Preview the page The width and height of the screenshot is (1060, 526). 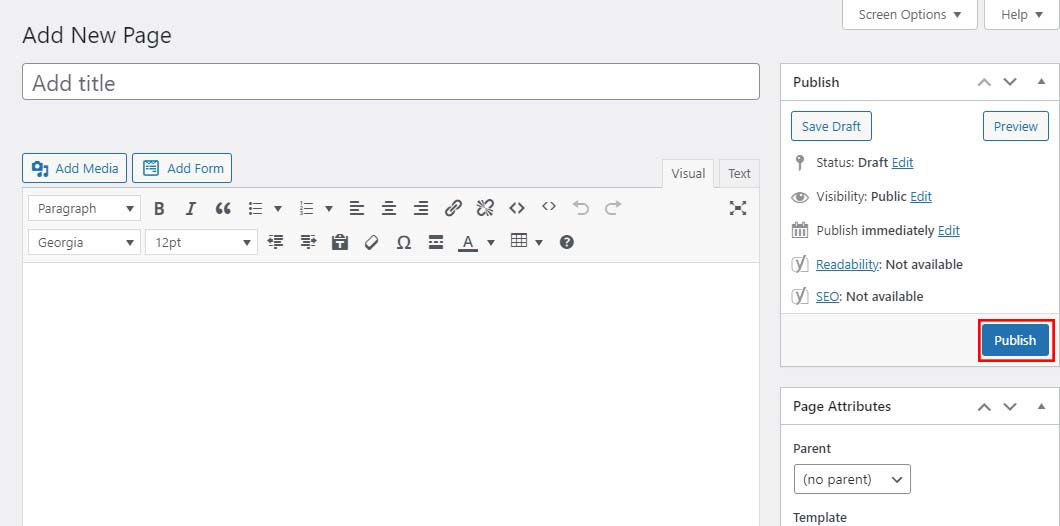pos(1015,126)
